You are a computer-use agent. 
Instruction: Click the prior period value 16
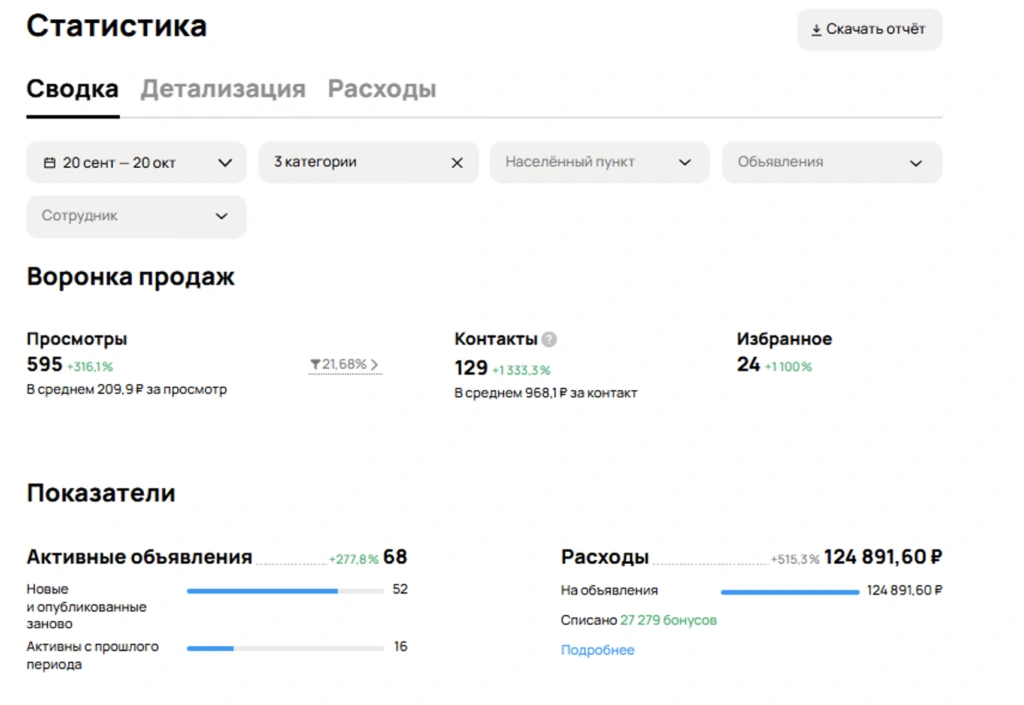coord(400,647)
